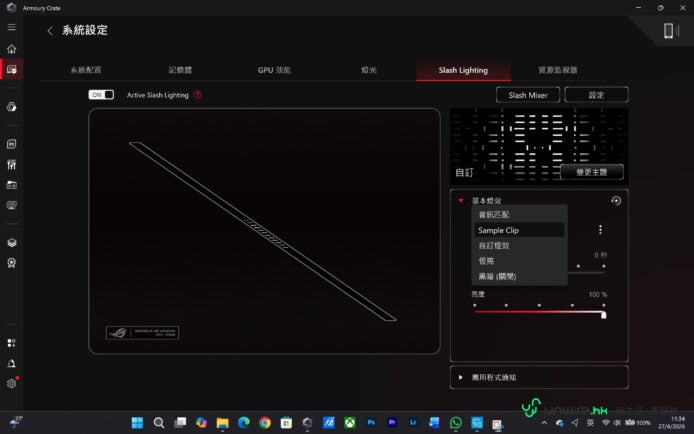Open File Explorer from the taskbar
The image size is (694, 434).
click(x=222, y=422)
